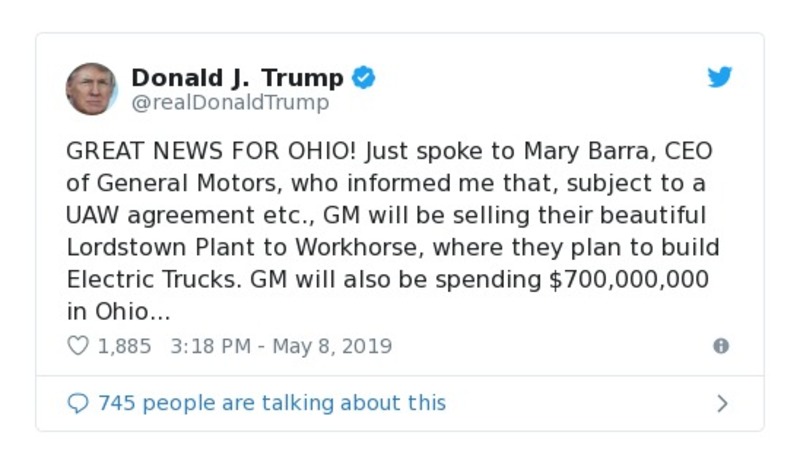The width and height of the screenshot is (800, 467).
Task: Click the @realDonaldTrump handle
Action: 230,102
